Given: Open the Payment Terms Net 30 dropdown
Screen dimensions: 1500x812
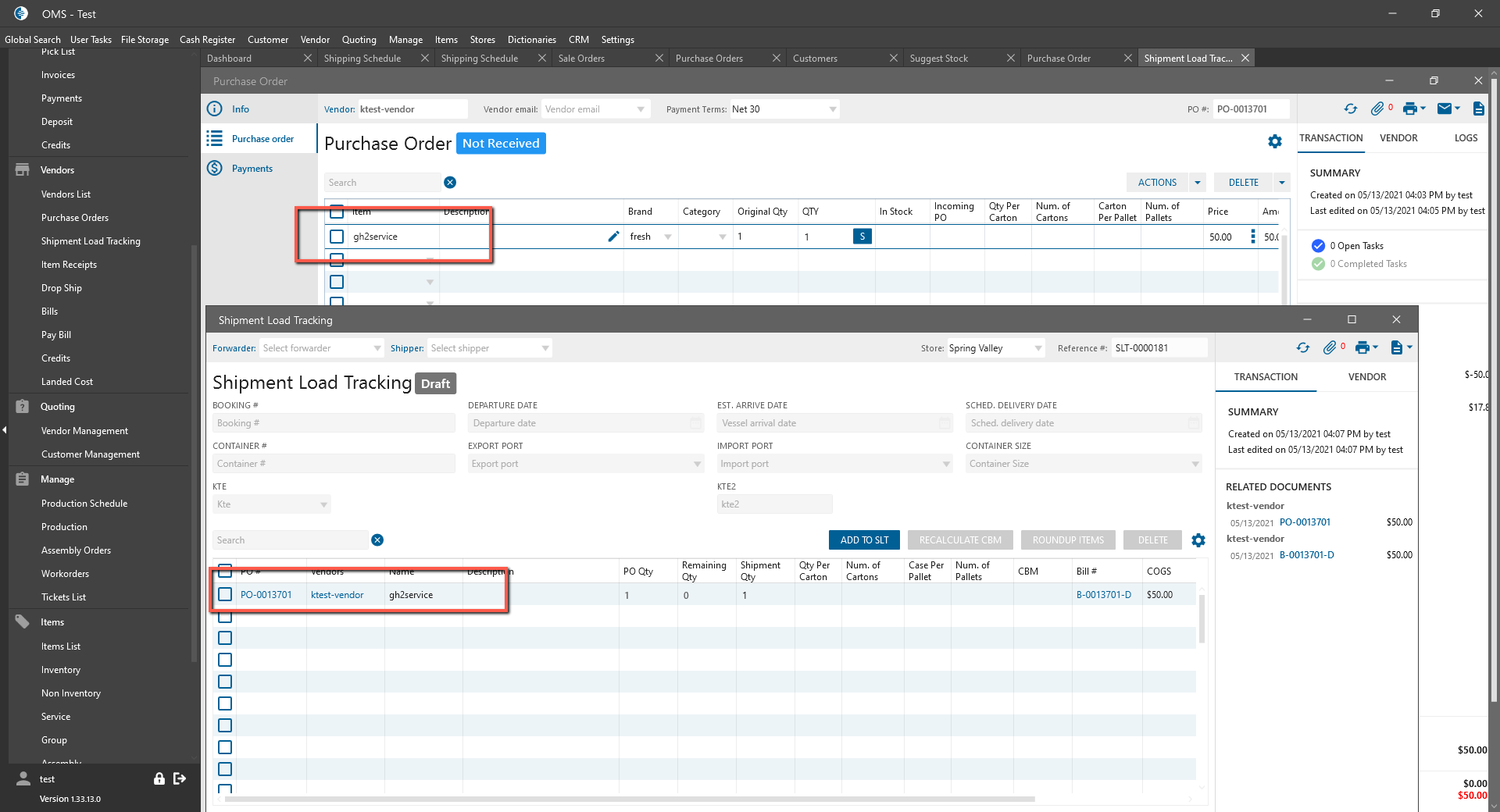Looking at the screenshot, I should [x=833, y=109].
